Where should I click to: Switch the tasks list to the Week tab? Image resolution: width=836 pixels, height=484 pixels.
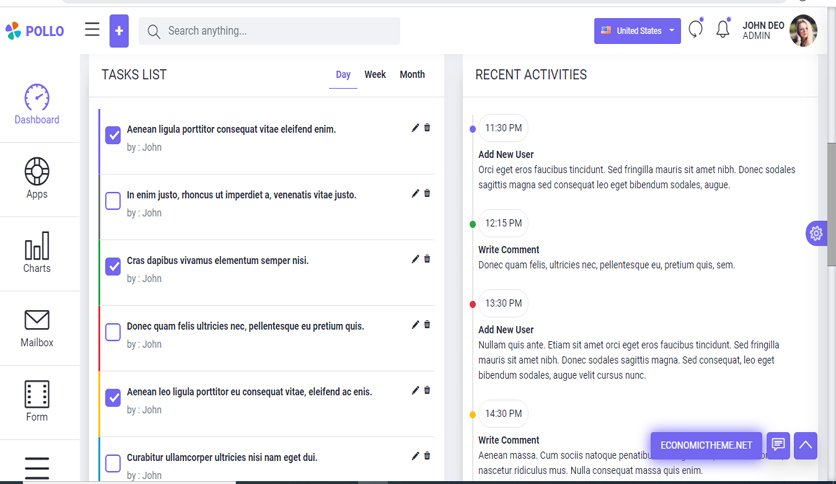coord(375,75)
